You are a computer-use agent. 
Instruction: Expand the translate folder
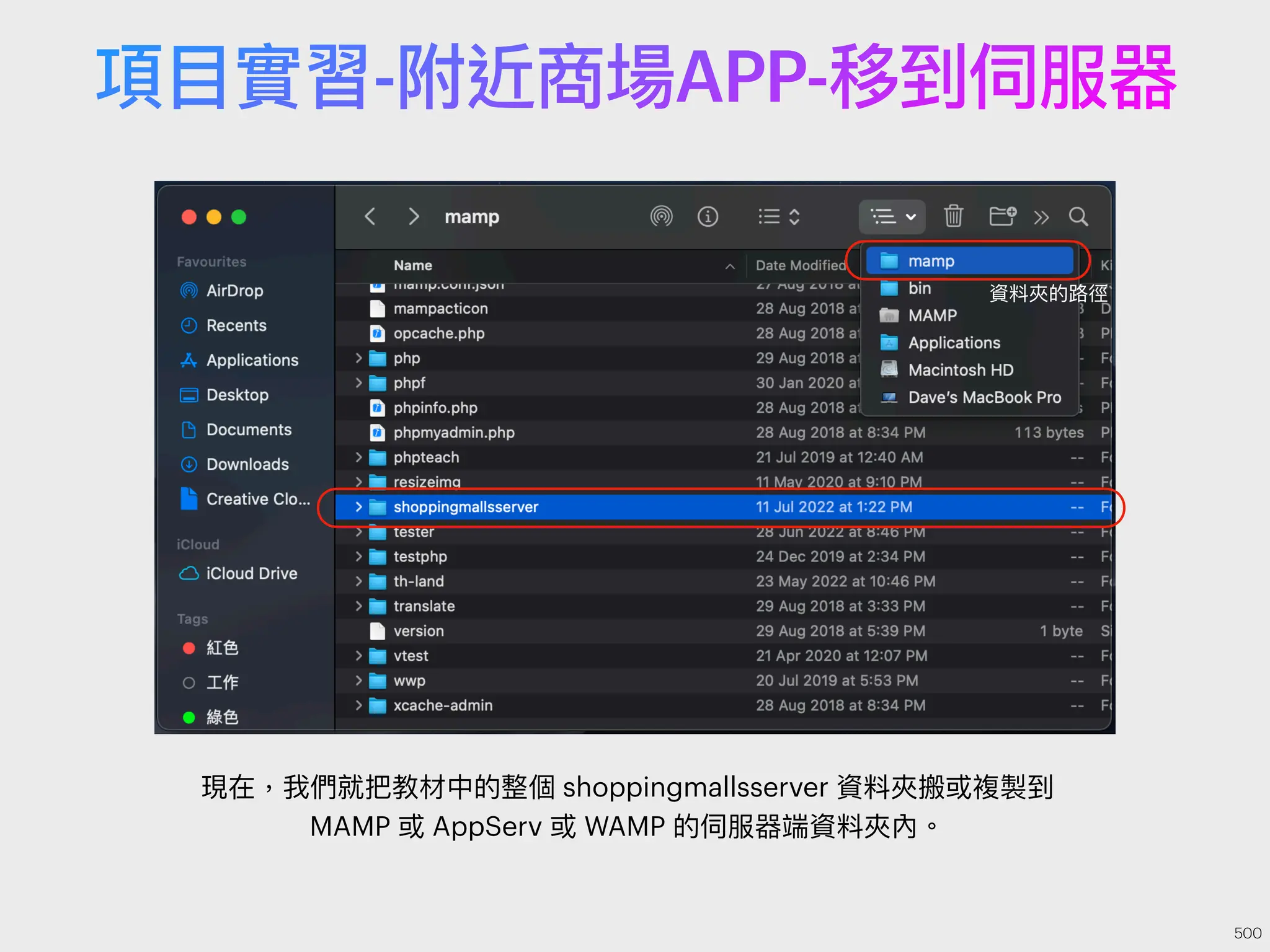[358, 606]
